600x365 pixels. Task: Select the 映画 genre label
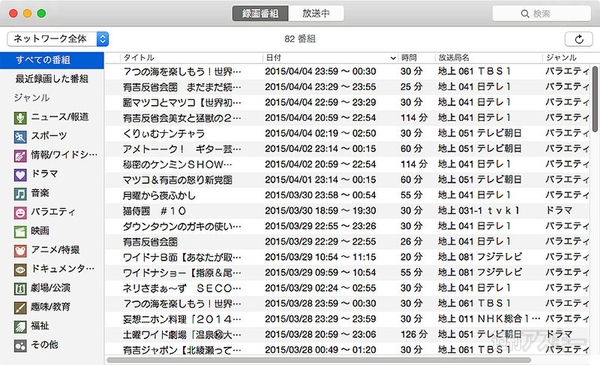[x=40, y=231]
